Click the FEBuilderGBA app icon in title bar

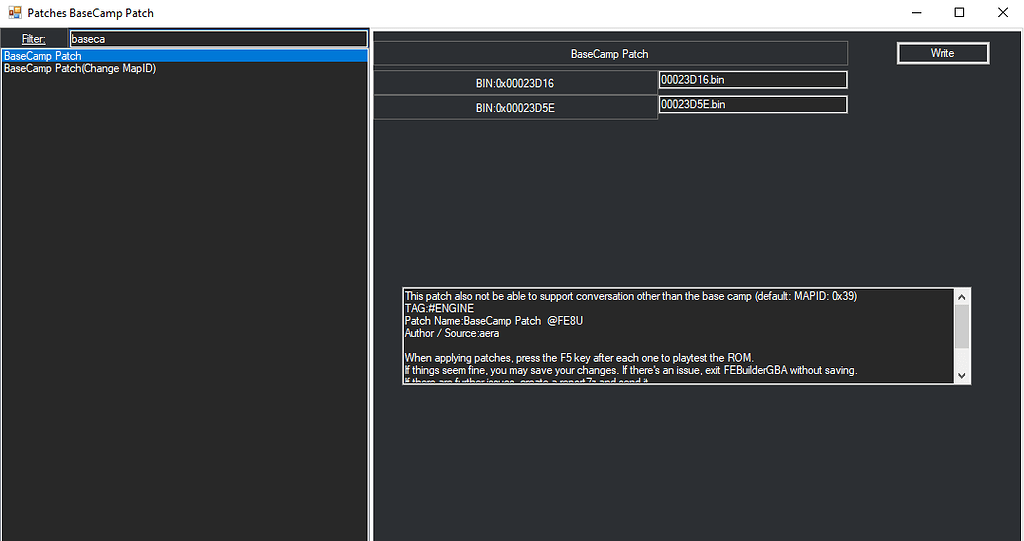pos(14,13)
